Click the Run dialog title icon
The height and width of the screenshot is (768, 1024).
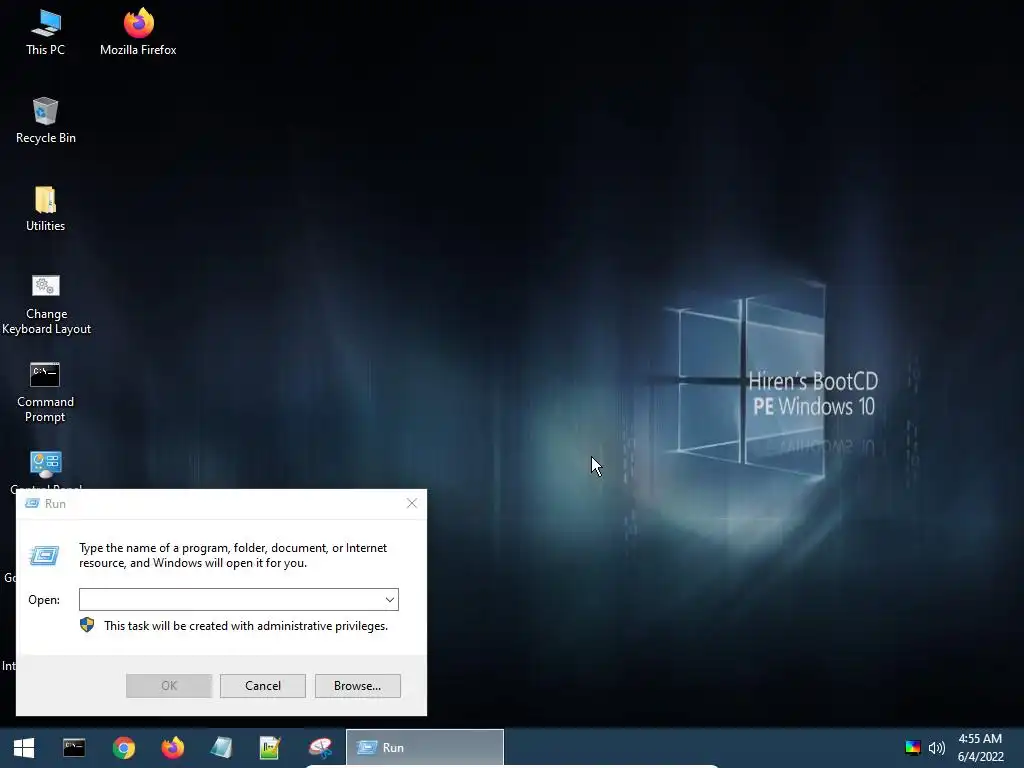pos(32,503)
